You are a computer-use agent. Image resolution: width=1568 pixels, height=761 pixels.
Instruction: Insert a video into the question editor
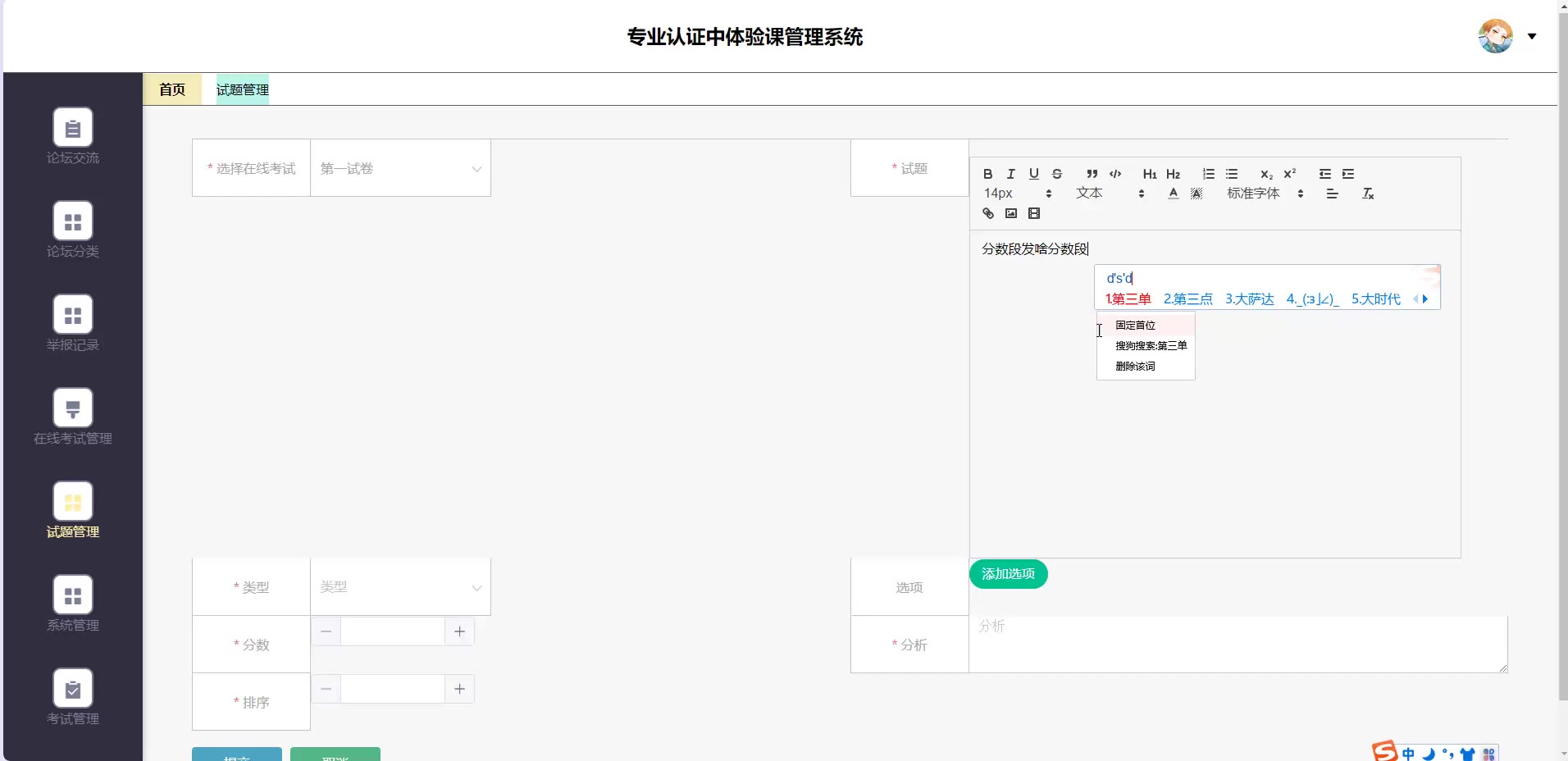tap(1033, 213)
